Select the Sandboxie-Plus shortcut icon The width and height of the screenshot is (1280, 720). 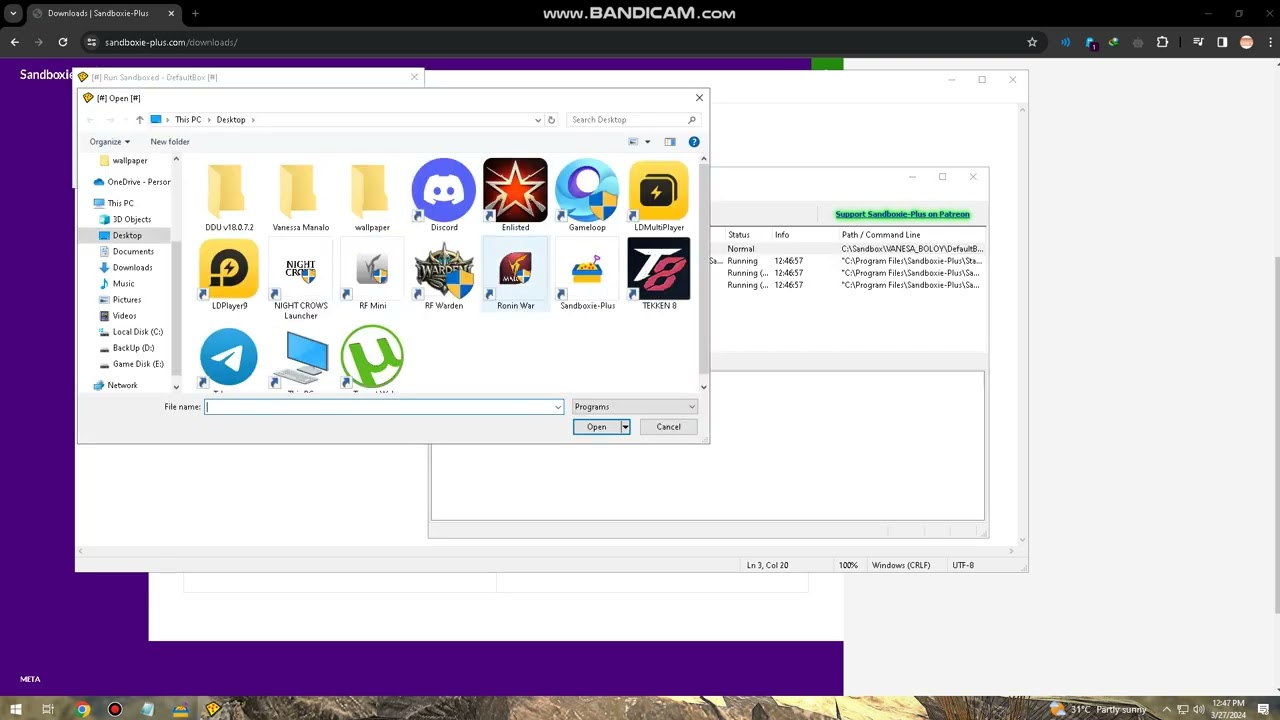(x=587, y=274)
